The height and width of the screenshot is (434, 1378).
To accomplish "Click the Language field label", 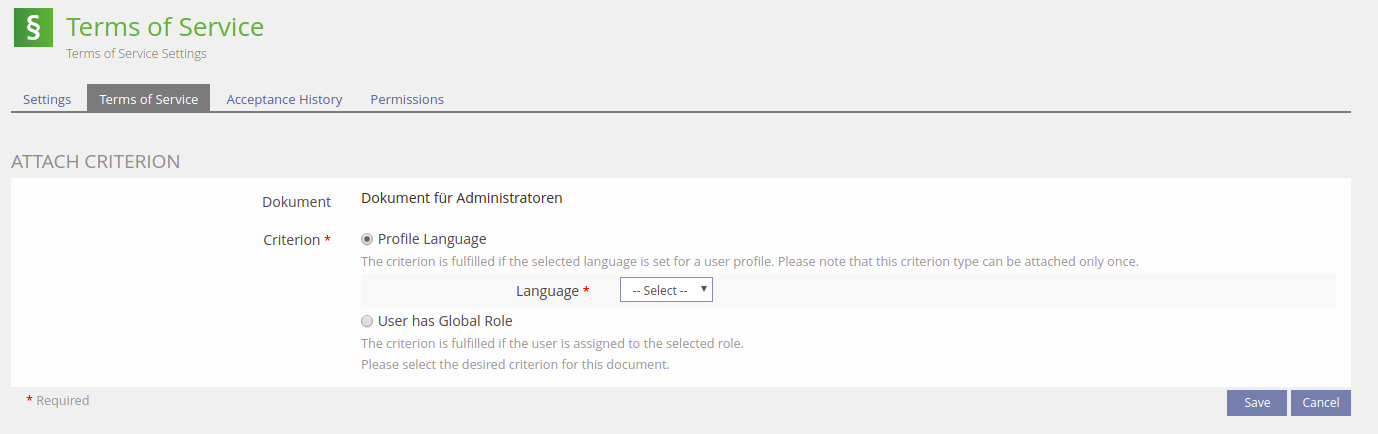I will pos(547,291).
